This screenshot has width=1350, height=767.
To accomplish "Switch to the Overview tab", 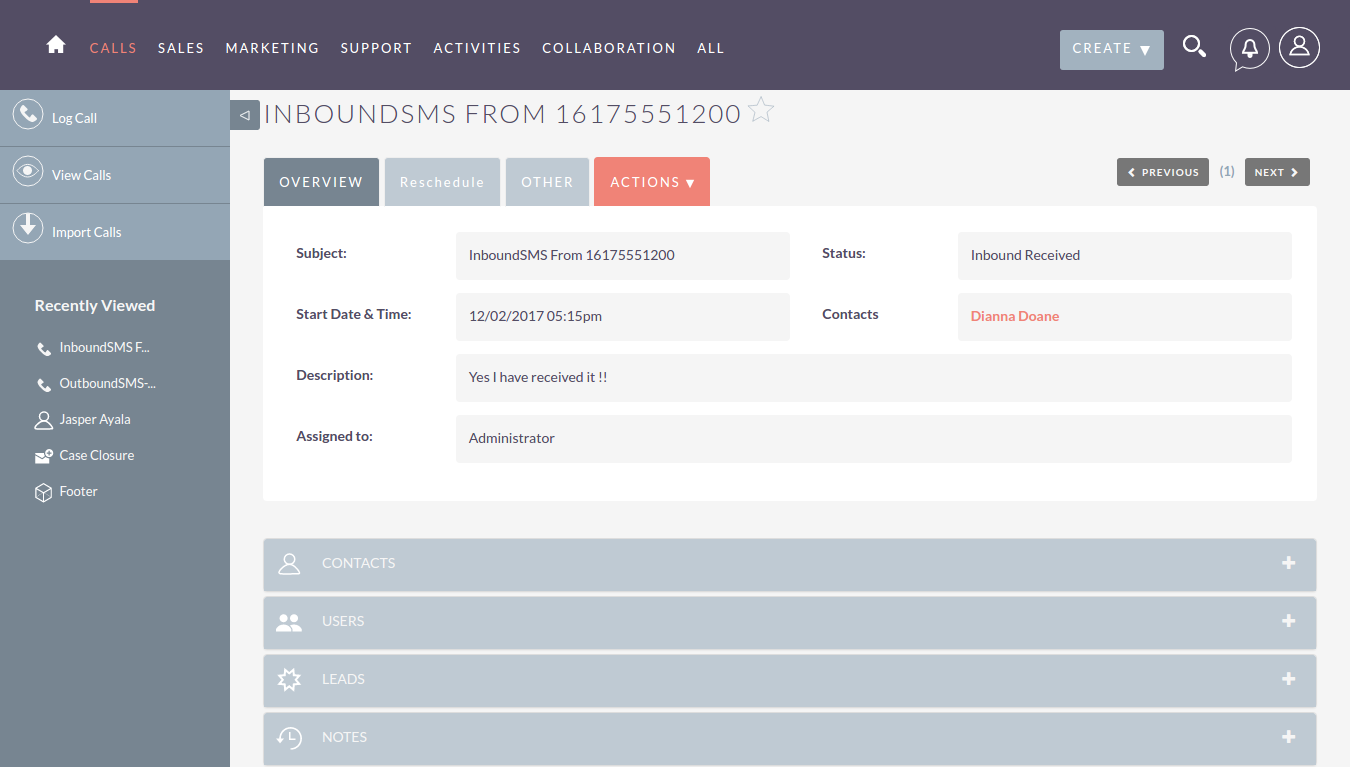I will 321,182.
